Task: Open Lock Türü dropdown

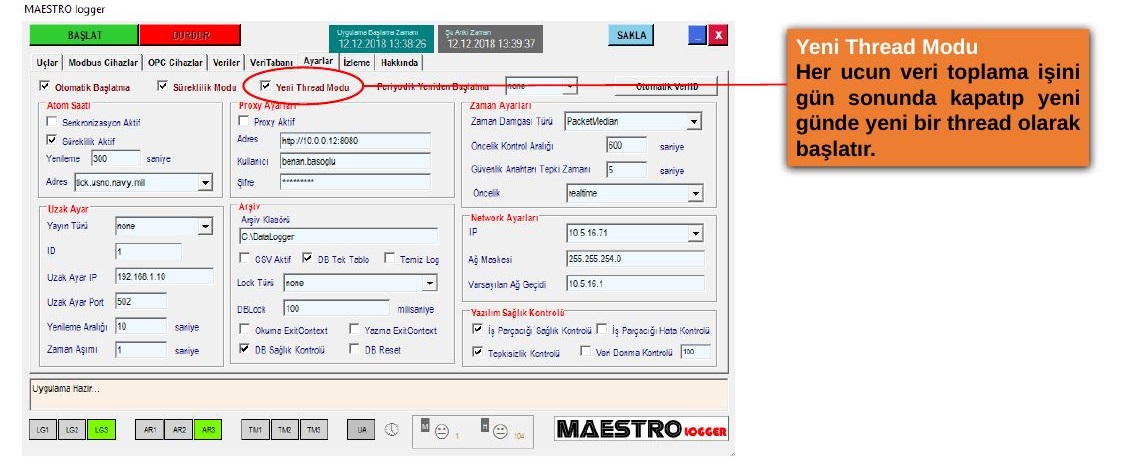Action: tap(430, 283)
